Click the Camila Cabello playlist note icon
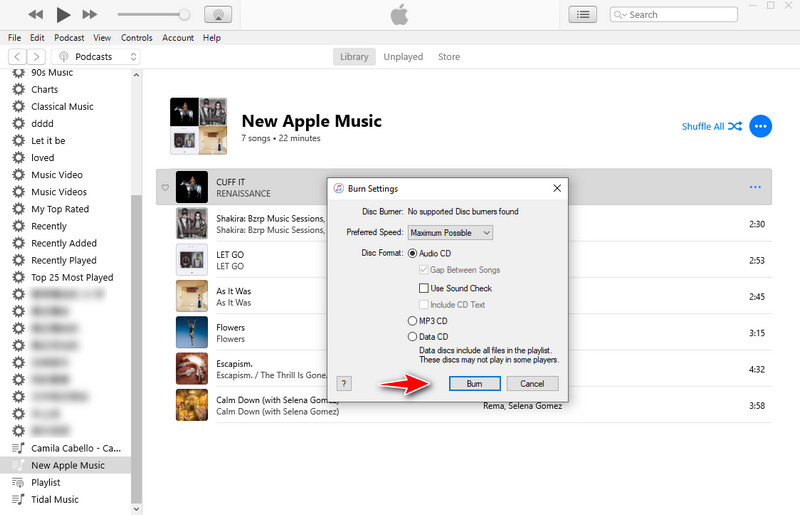 click(18, 448)
